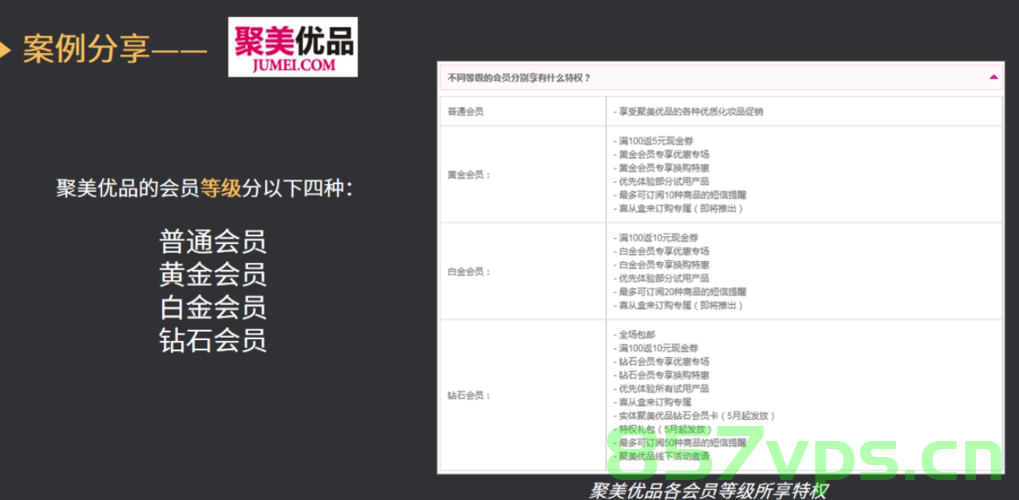
Task: Click the question 不同等级的会员分别享有什么特权？
Action: 519,78
